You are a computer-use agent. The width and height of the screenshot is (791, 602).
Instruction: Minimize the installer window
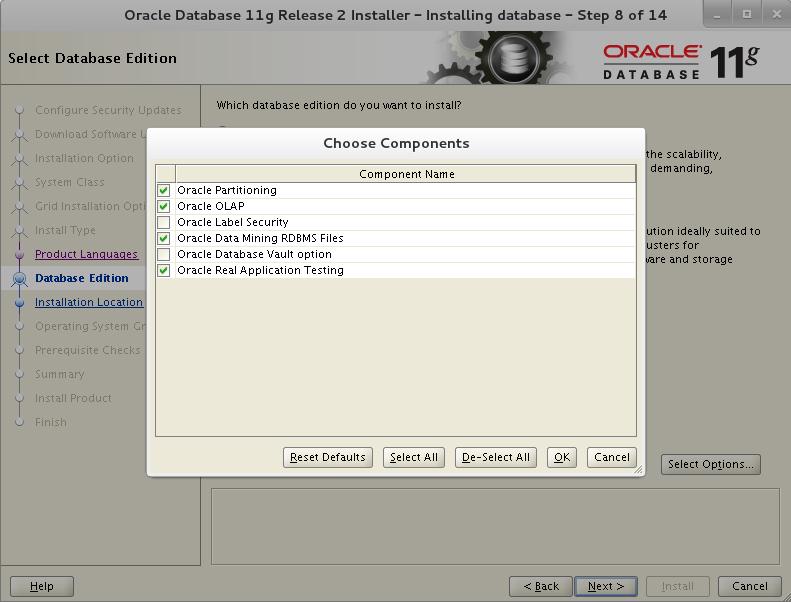717,15
